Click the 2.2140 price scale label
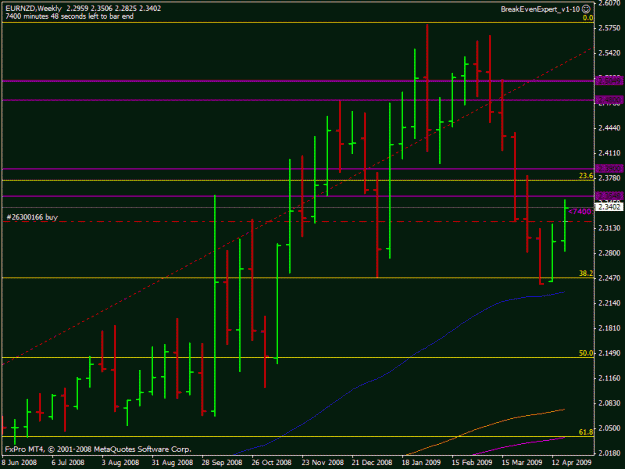The width and height of the screenshot is (625, 469). tap(609, 303)
